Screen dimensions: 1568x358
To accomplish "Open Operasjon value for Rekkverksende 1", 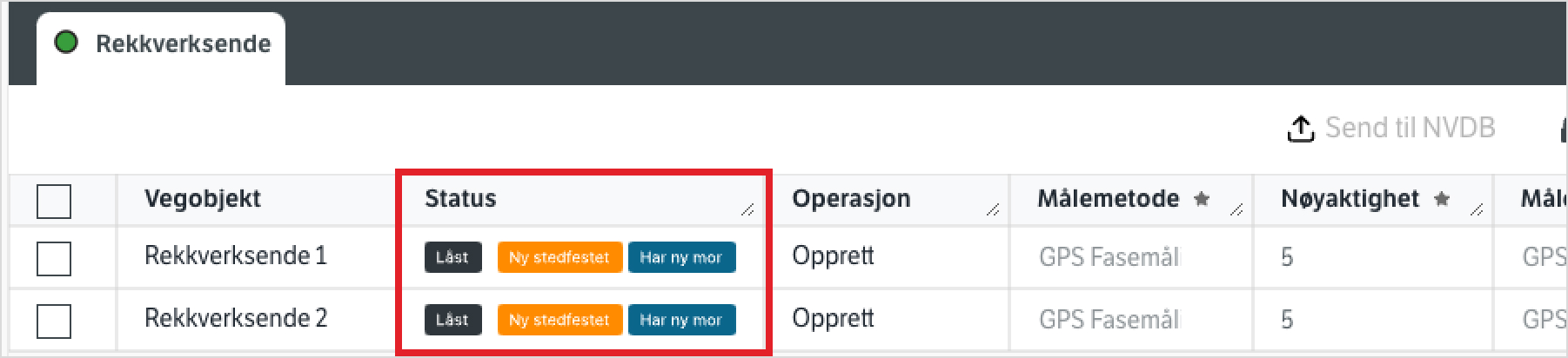I will 833,256.
